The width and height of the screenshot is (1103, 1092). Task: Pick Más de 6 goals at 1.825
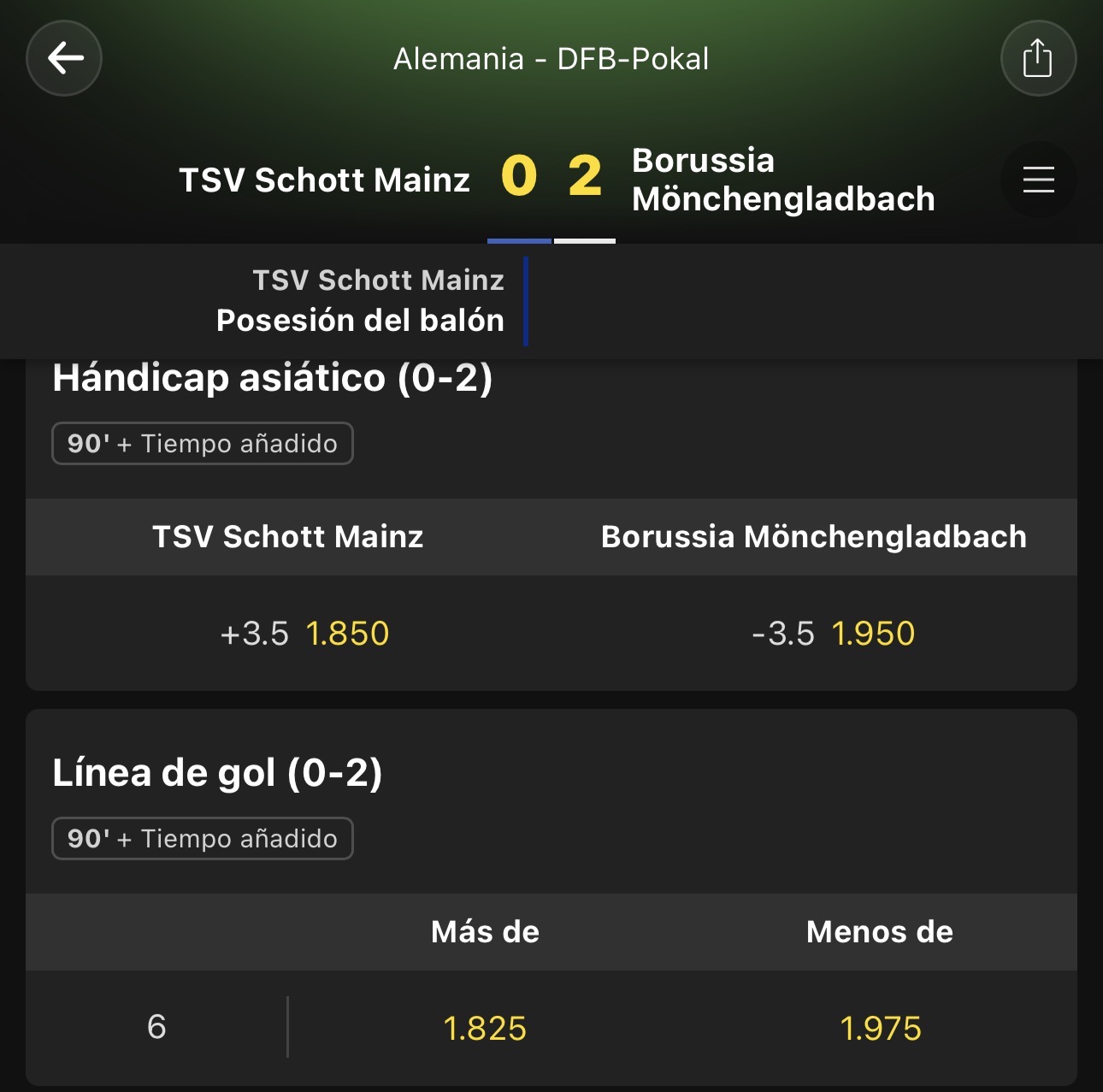coord(485,1028)
